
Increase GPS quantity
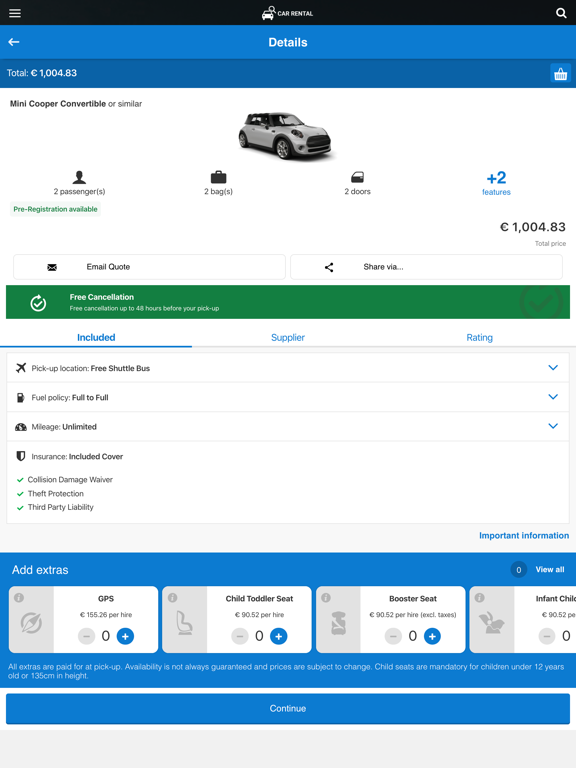click(x=125, y=636)
